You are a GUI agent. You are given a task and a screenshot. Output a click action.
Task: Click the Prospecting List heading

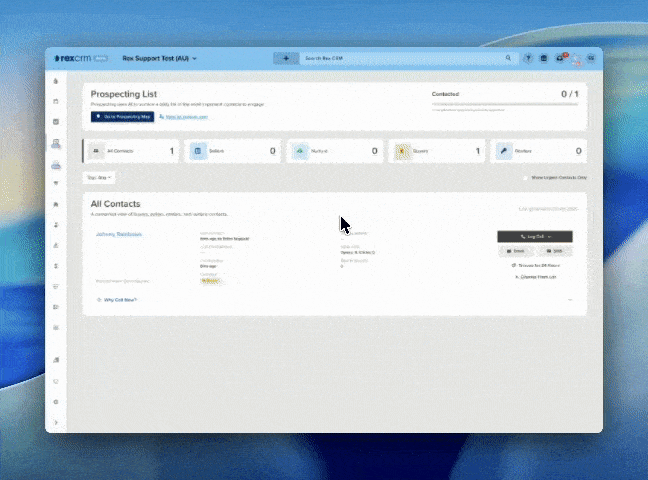click(x=124, y=94)
